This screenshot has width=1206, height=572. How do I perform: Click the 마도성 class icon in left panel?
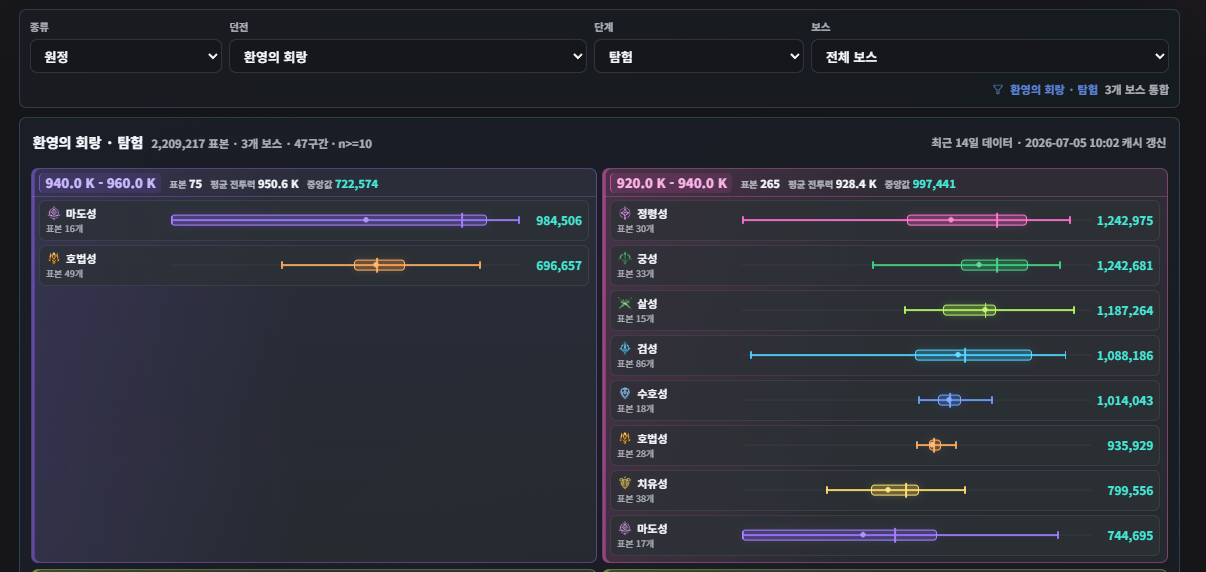point(54,213)
